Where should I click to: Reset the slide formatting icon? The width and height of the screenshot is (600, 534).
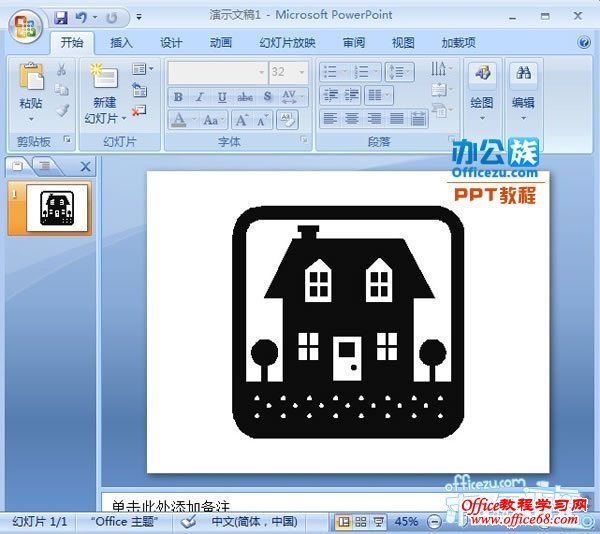coord(140,90)
